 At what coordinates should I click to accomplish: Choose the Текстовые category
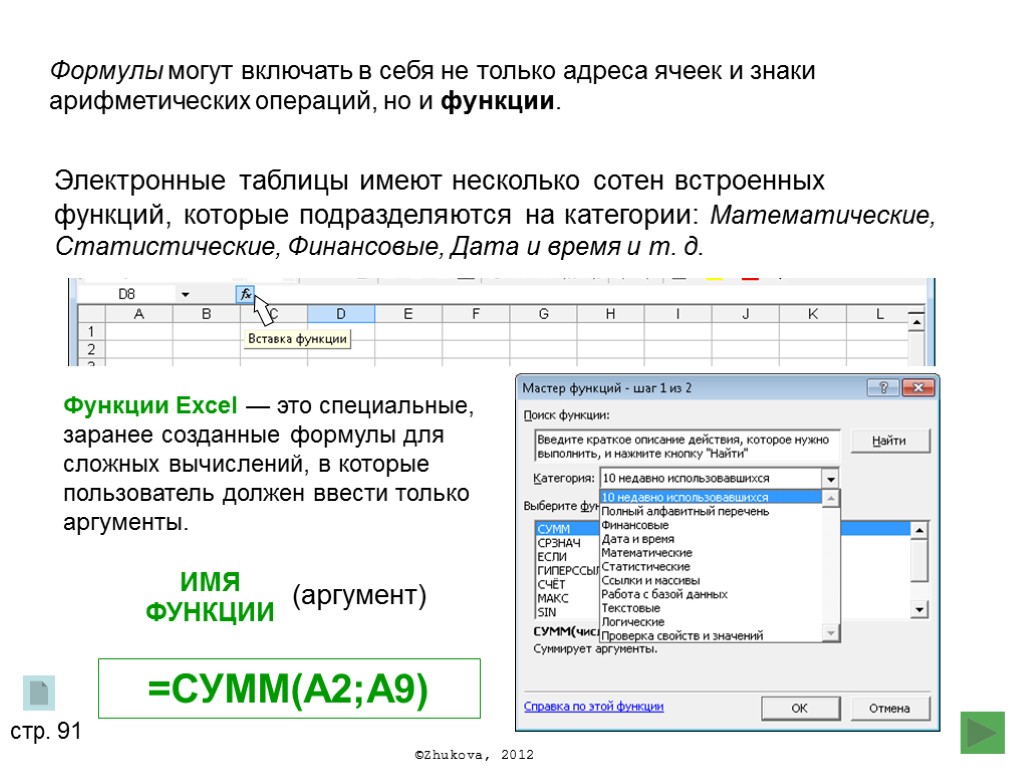click(711, 608)
